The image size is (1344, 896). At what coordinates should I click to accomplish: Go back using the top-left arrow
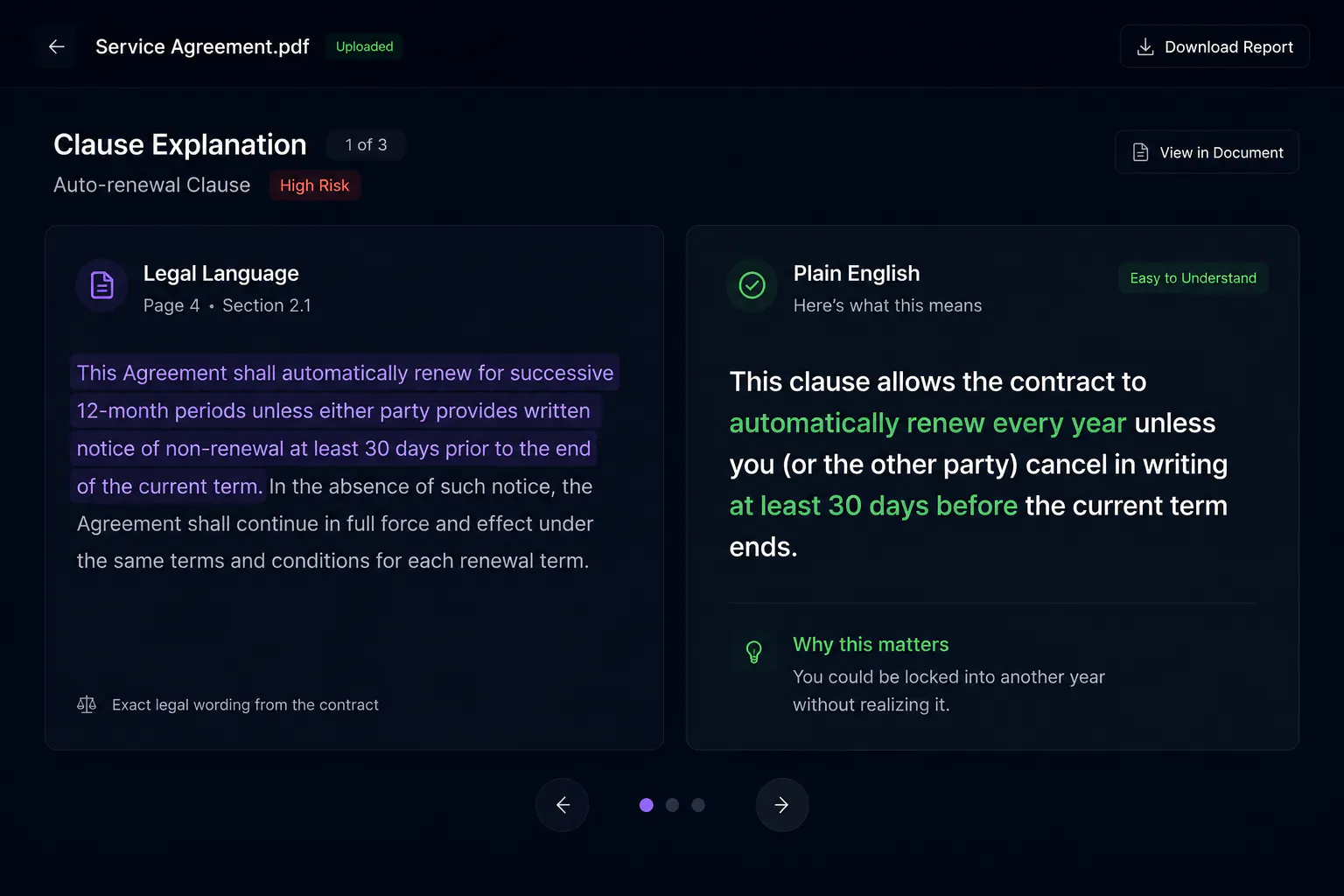point(57,46)
